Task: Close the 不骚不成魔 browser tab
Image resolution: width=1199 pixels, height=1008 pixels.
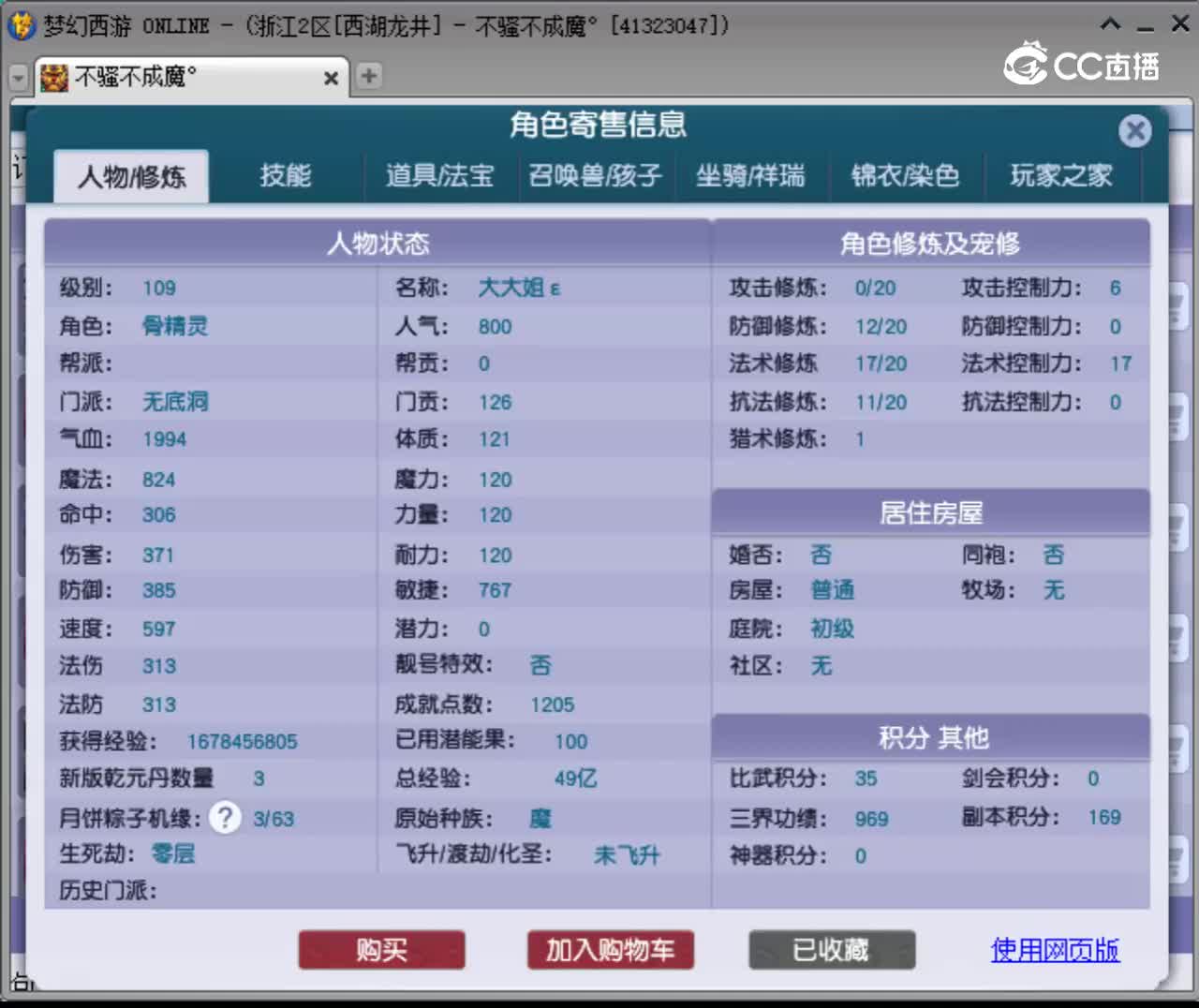Action: 331,79
